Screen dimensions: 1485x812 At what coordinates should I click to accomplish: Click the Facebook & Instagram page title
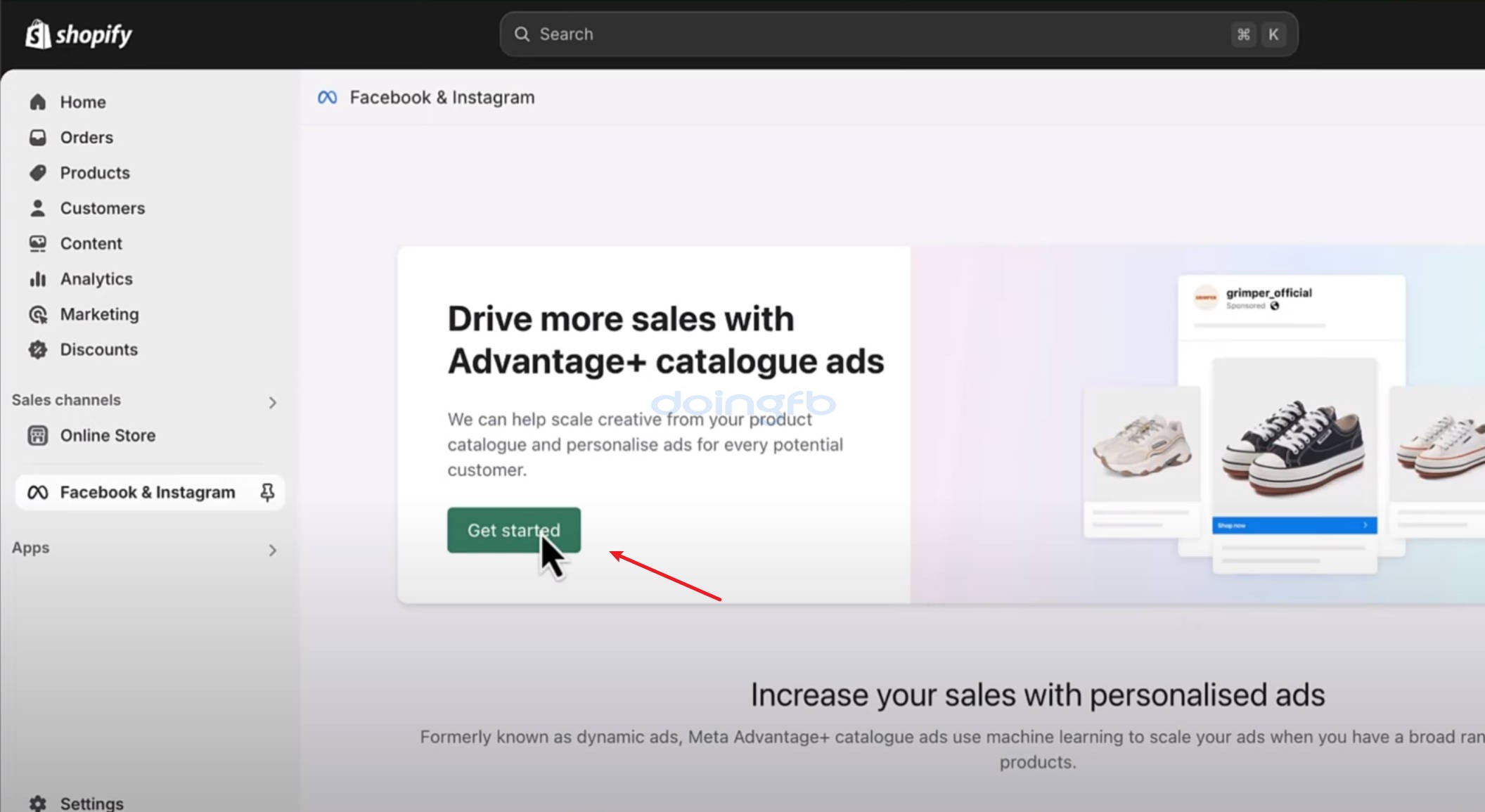coord(442,98)
